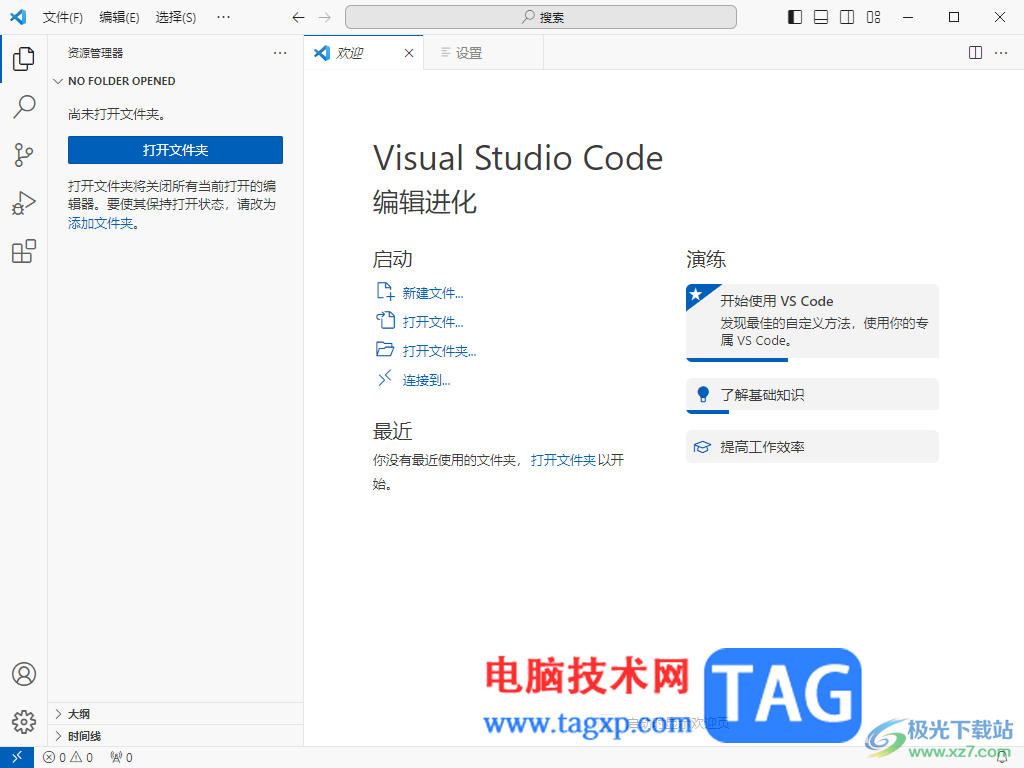
Task: Collapse the NO FOLDER OPENED section
Action: coord(175,81)
